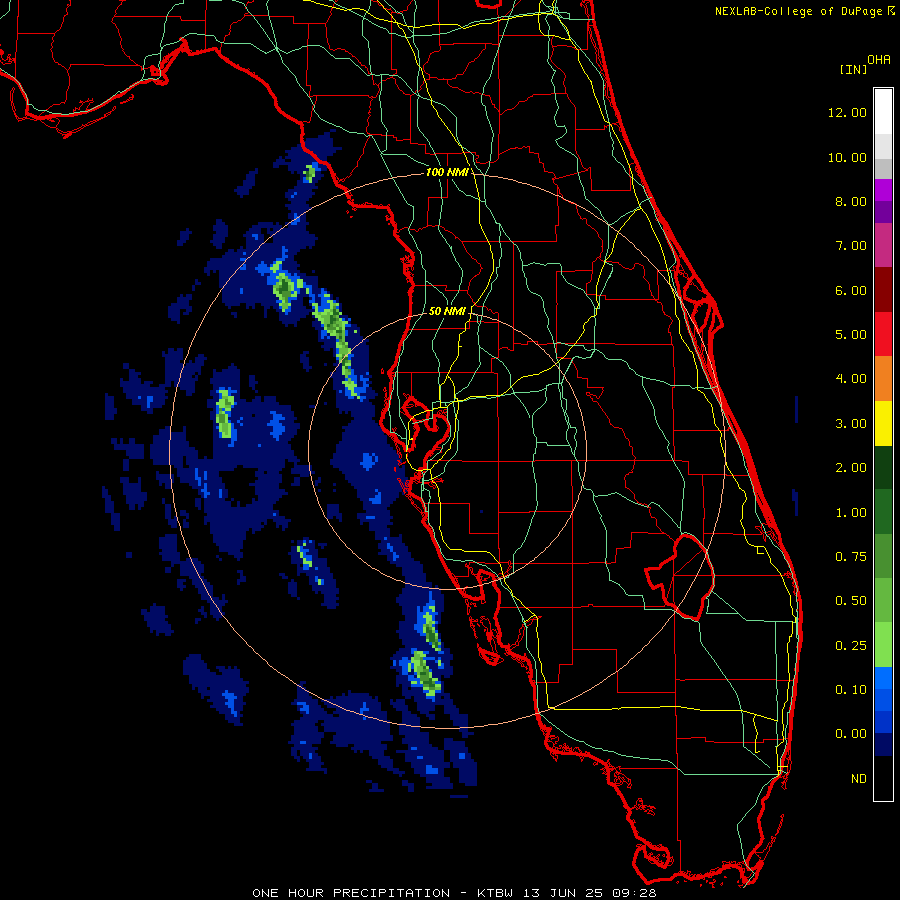Screen dimensions: 900x900
Task: Click the 0.75 legend value
Action: tap(851, 557)
